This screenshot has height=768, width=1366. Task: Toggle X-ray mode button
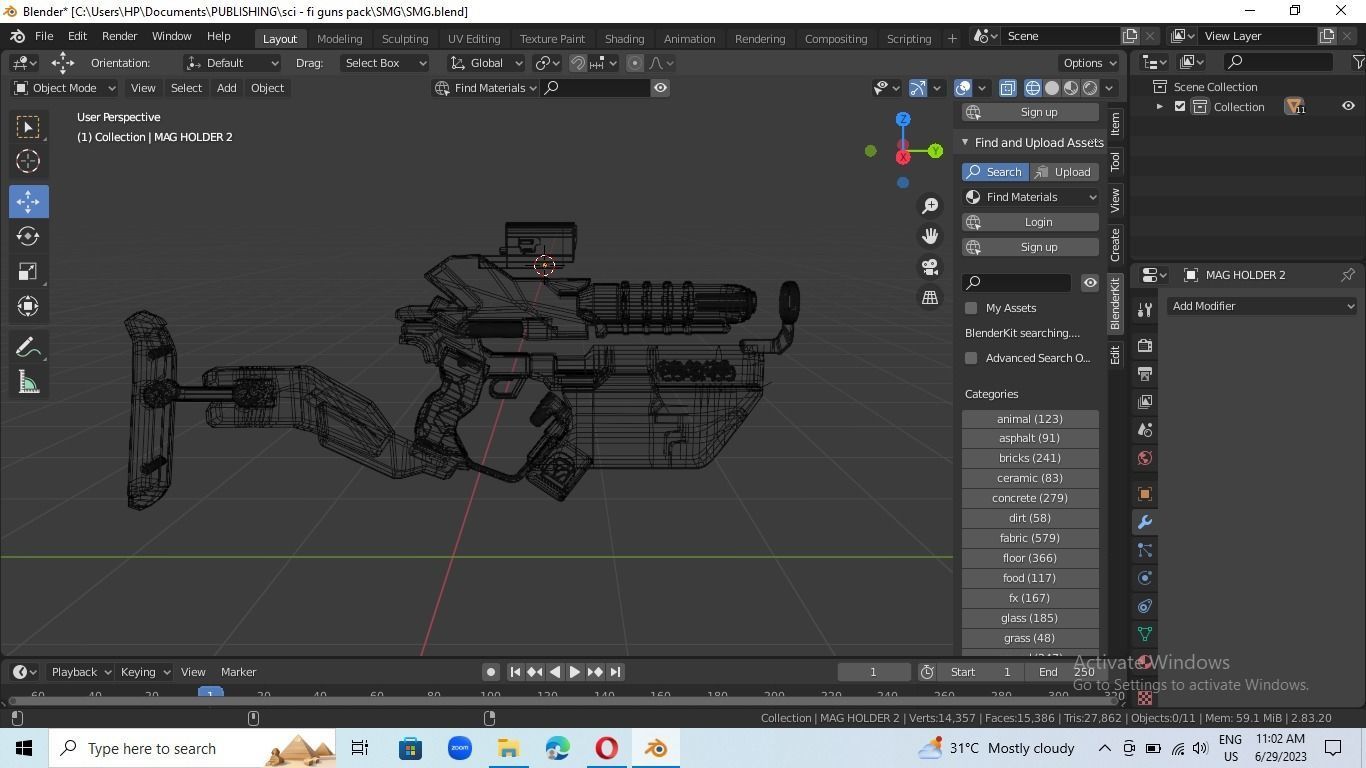click(1008, 88)
